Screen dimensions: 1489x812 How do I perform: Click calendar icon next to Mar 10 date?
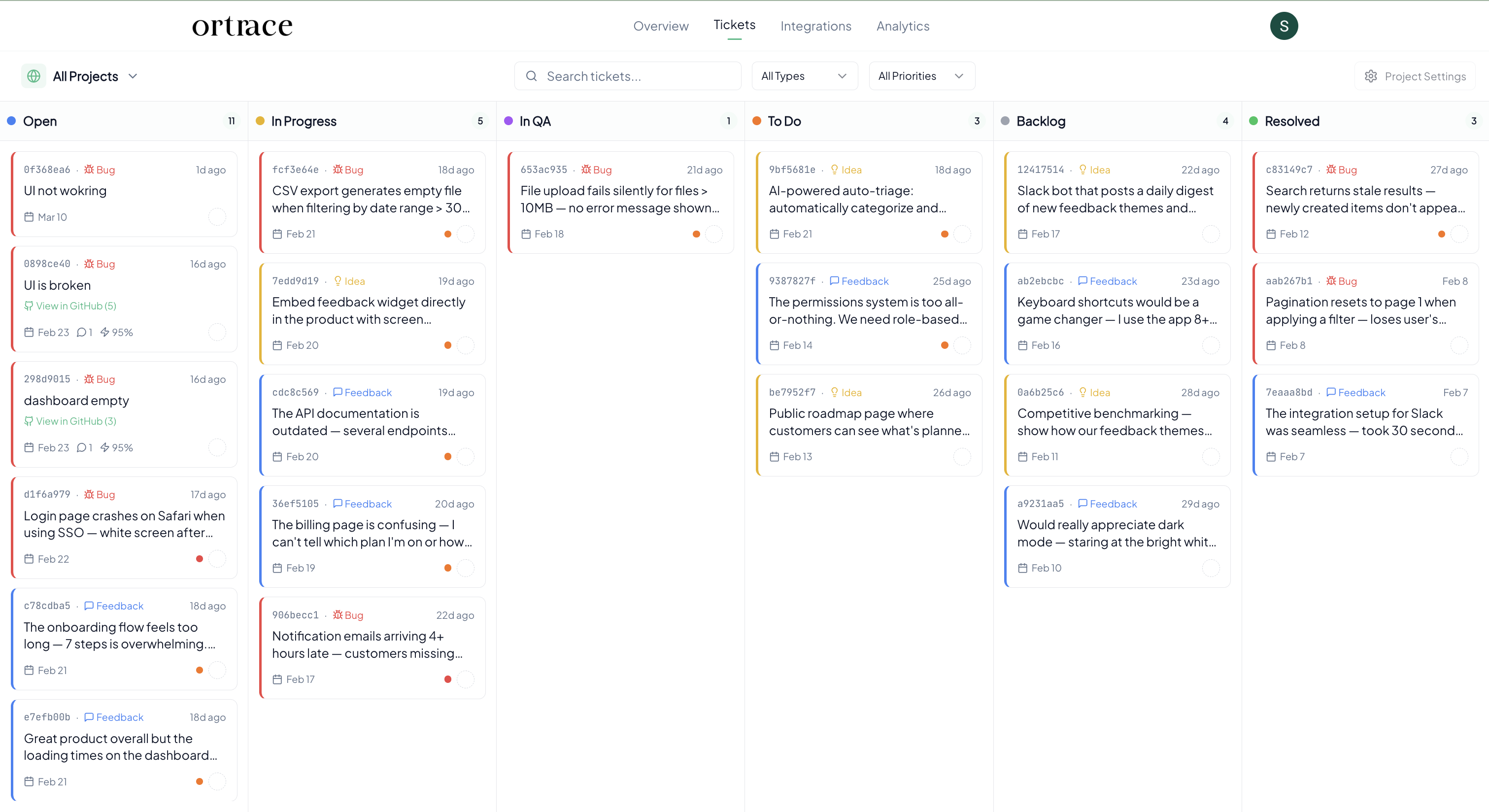[x=29, y=217]
